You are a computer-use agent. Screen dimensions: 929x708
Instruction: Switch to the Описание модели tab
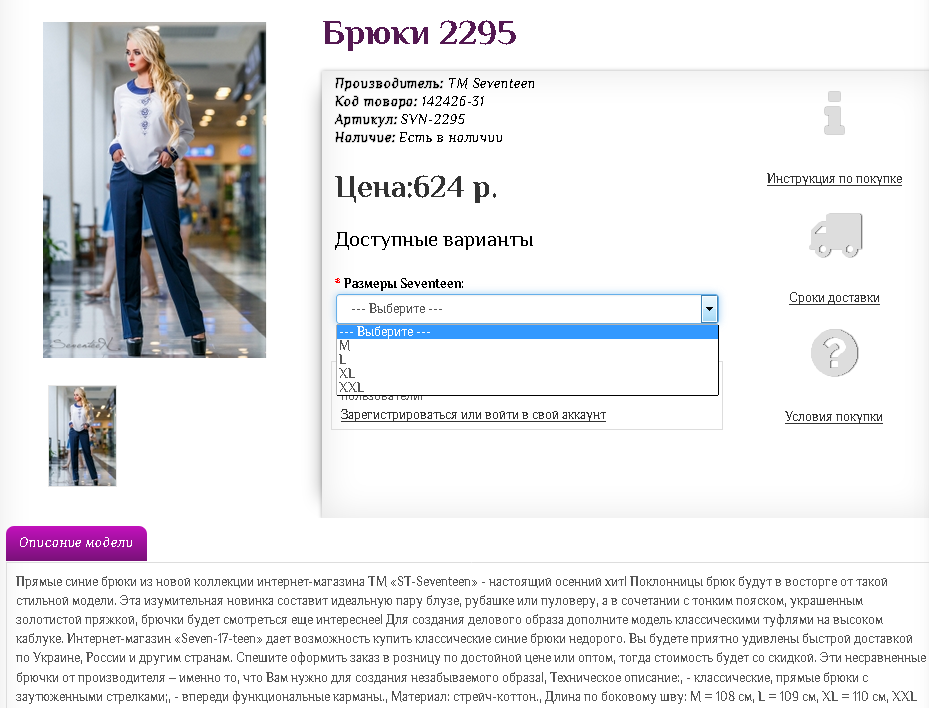(x=76, y=543)
